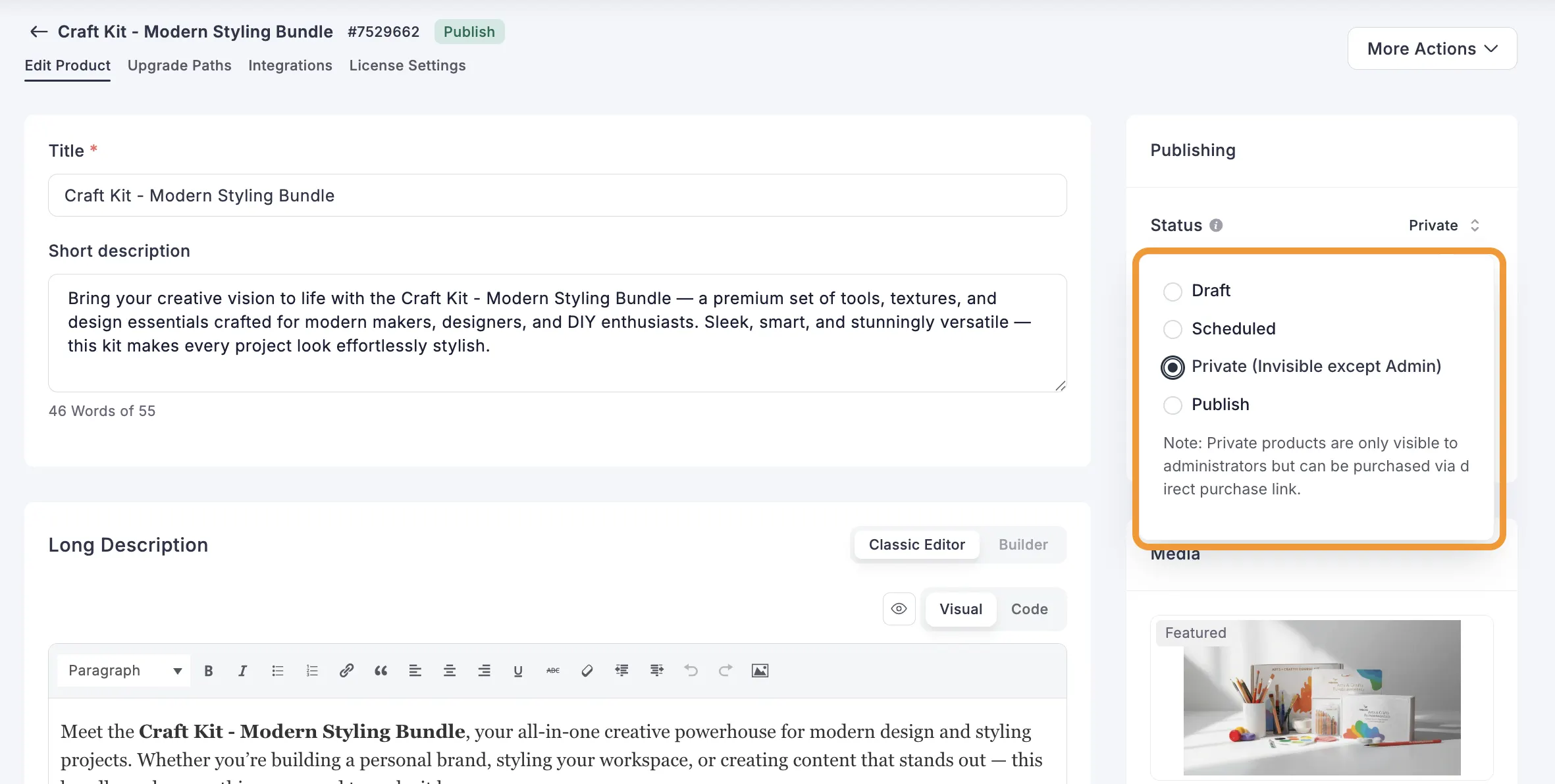
Task: Switch to the Upgrade Paths tab
Action: point(179,66)
